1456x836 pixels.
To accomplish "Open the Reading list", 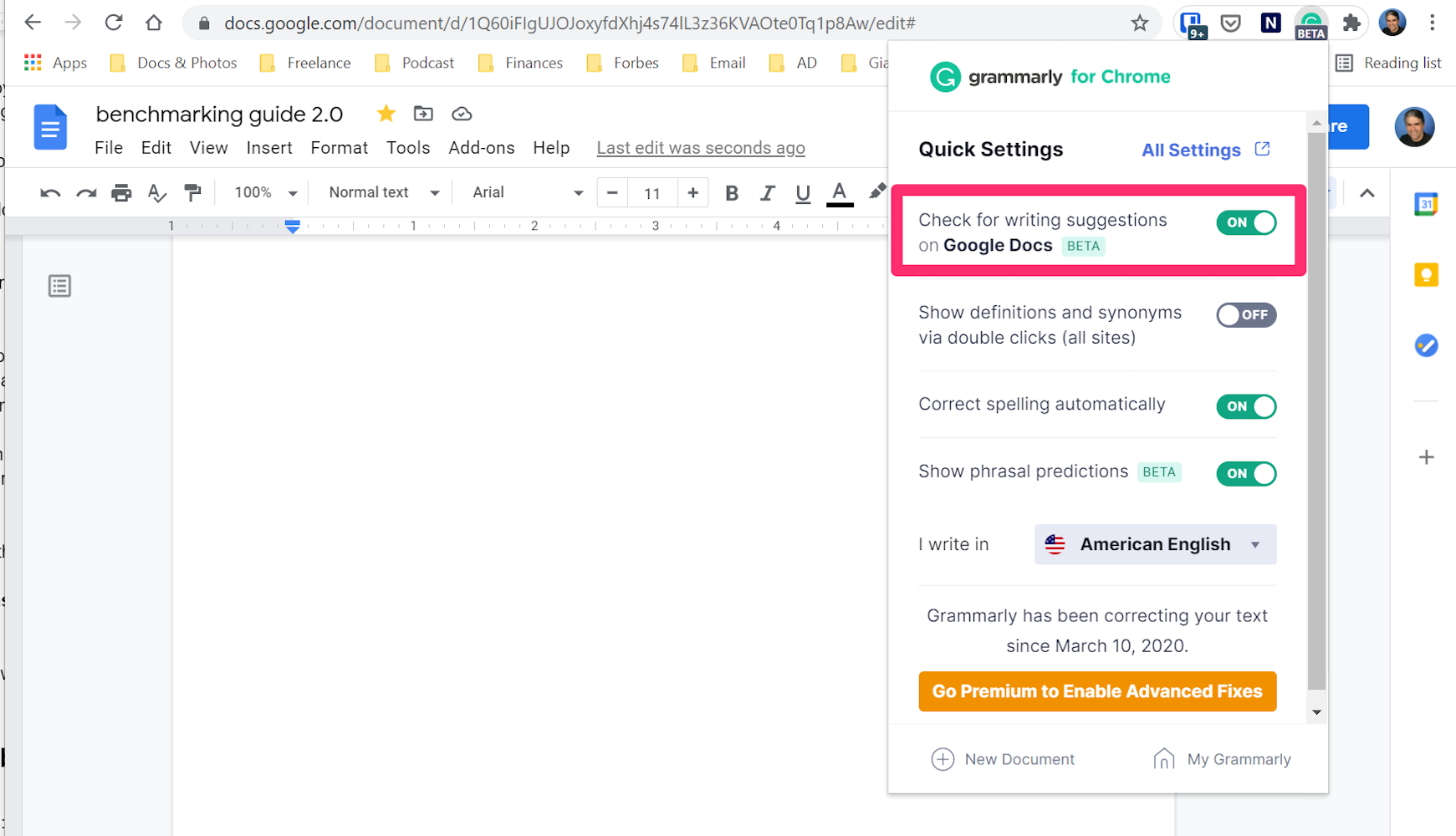I will click(x=1388, y=63).
